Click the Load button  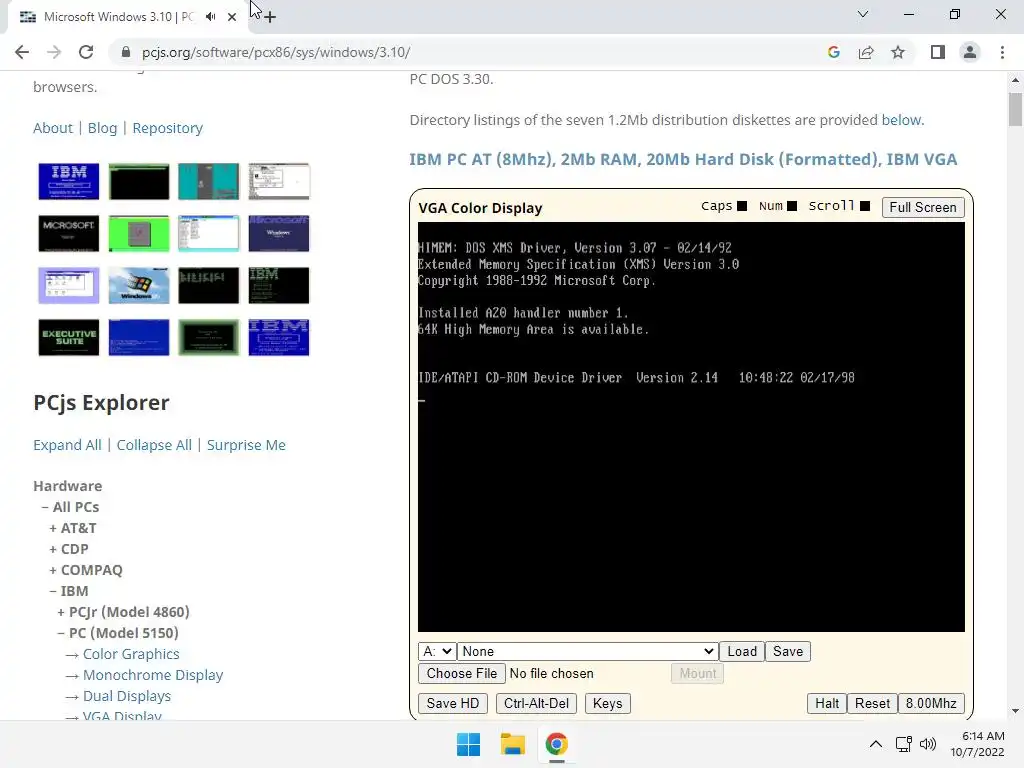[742, 651]
